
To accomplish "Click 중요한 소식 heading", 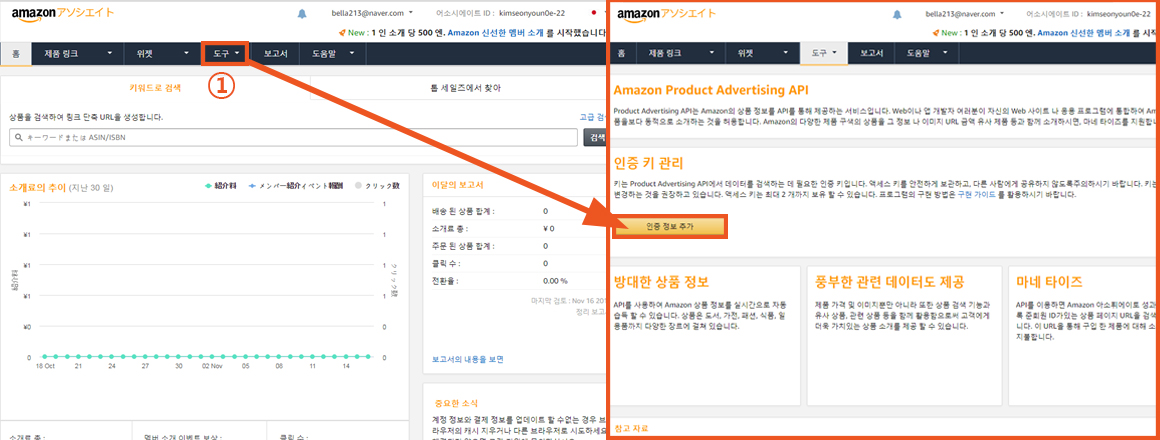I will (457, 403).
